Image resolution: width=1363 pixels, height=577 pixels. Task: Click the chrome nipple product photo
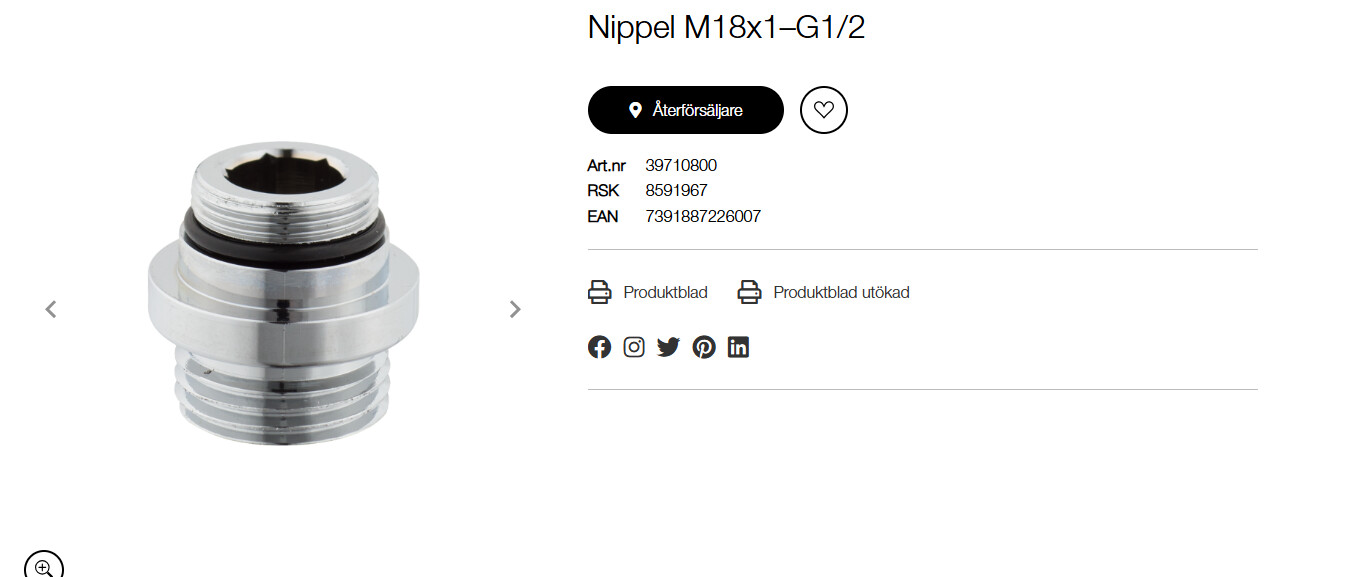(281, 293)
